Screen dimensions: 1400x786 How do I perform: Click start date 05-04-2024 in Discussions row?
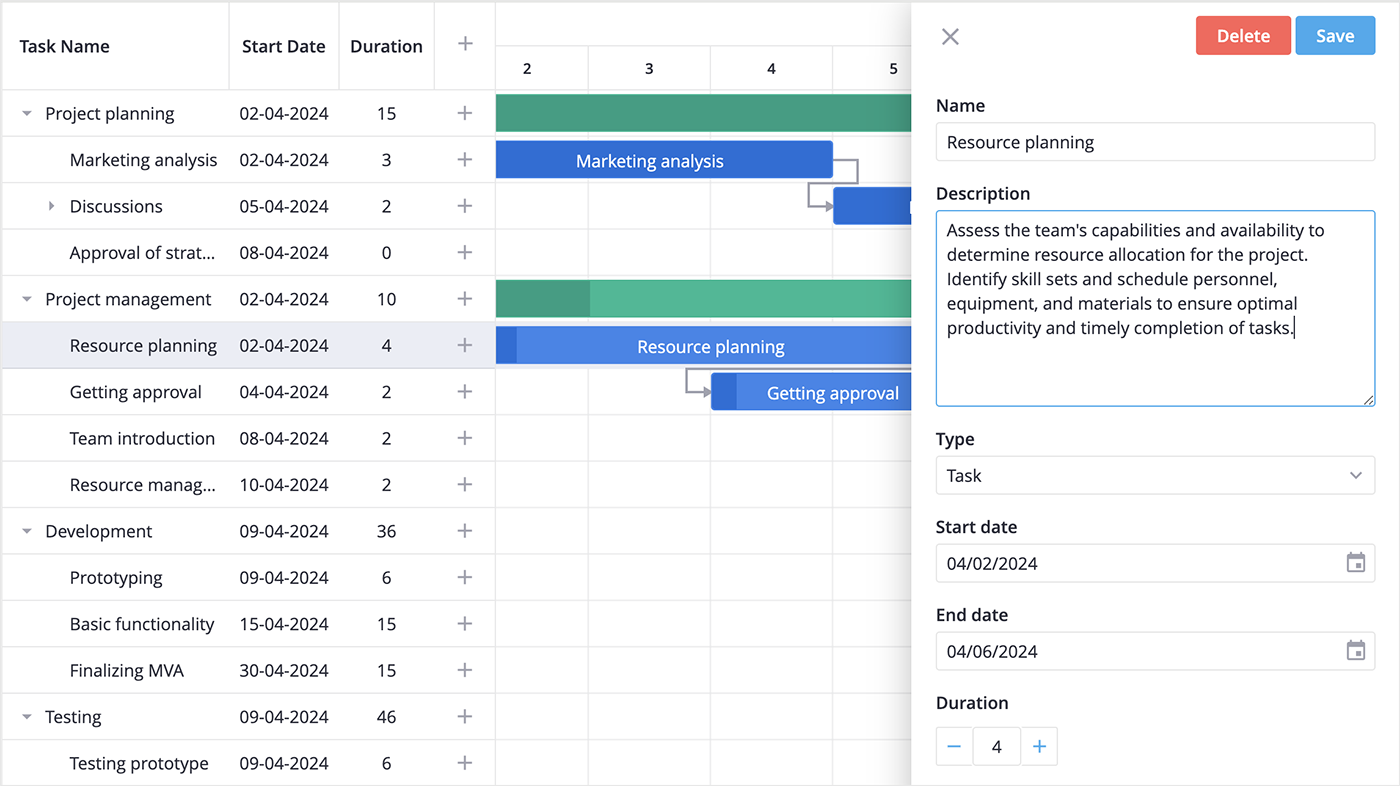pos(284,206)
